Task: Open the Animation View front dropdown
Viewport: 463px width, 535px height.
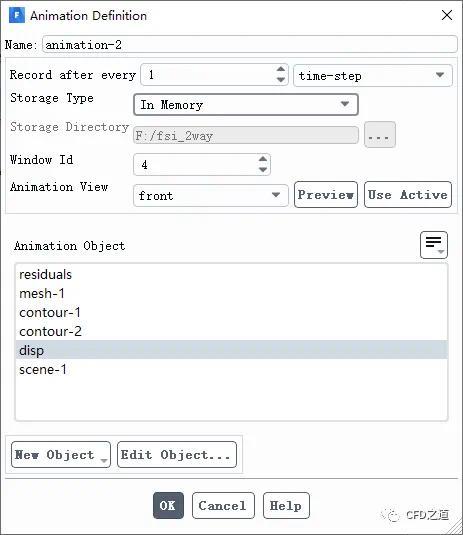Action: click(211, 196)
